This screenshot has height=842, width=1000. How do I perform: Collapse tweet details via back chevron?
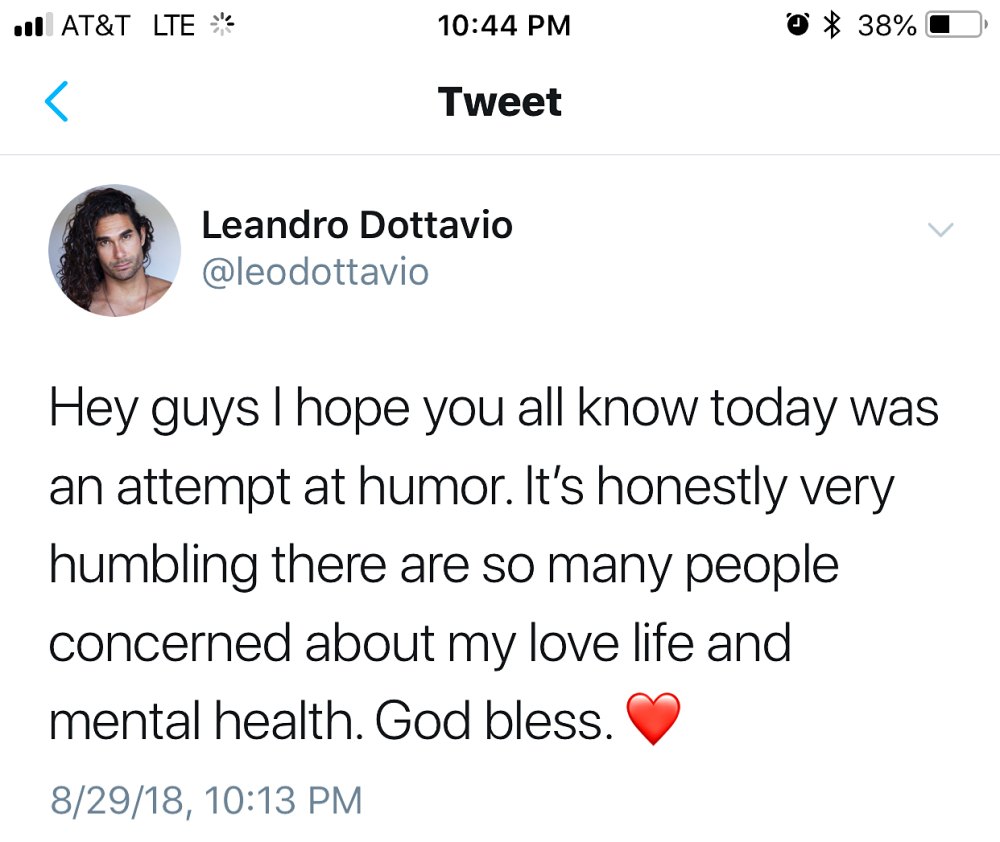pyautogui.click(x=57, y=100)
